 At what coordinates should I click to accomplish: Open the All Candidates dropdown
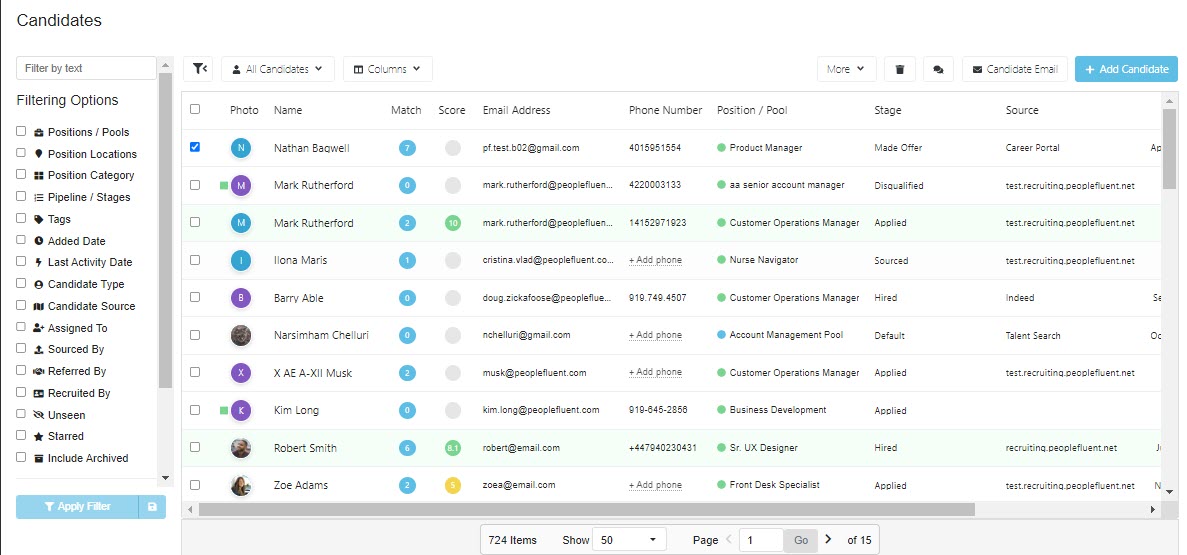278,69
